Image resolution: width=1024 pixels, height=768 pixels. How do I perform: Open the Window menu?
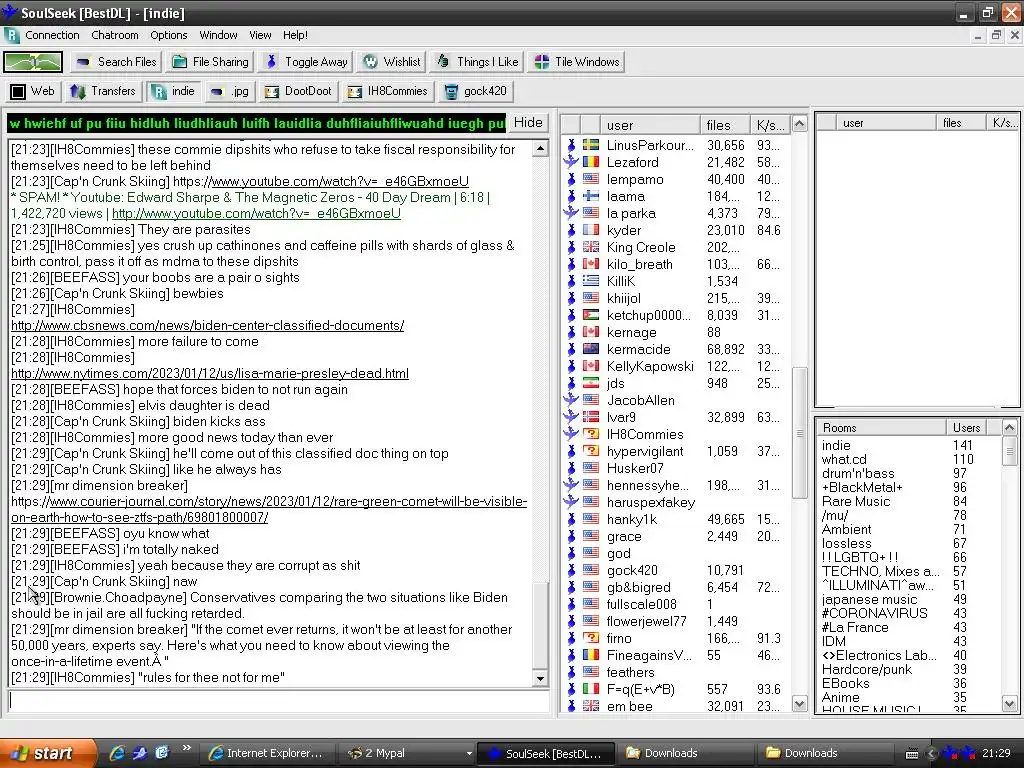coord(218,35)
